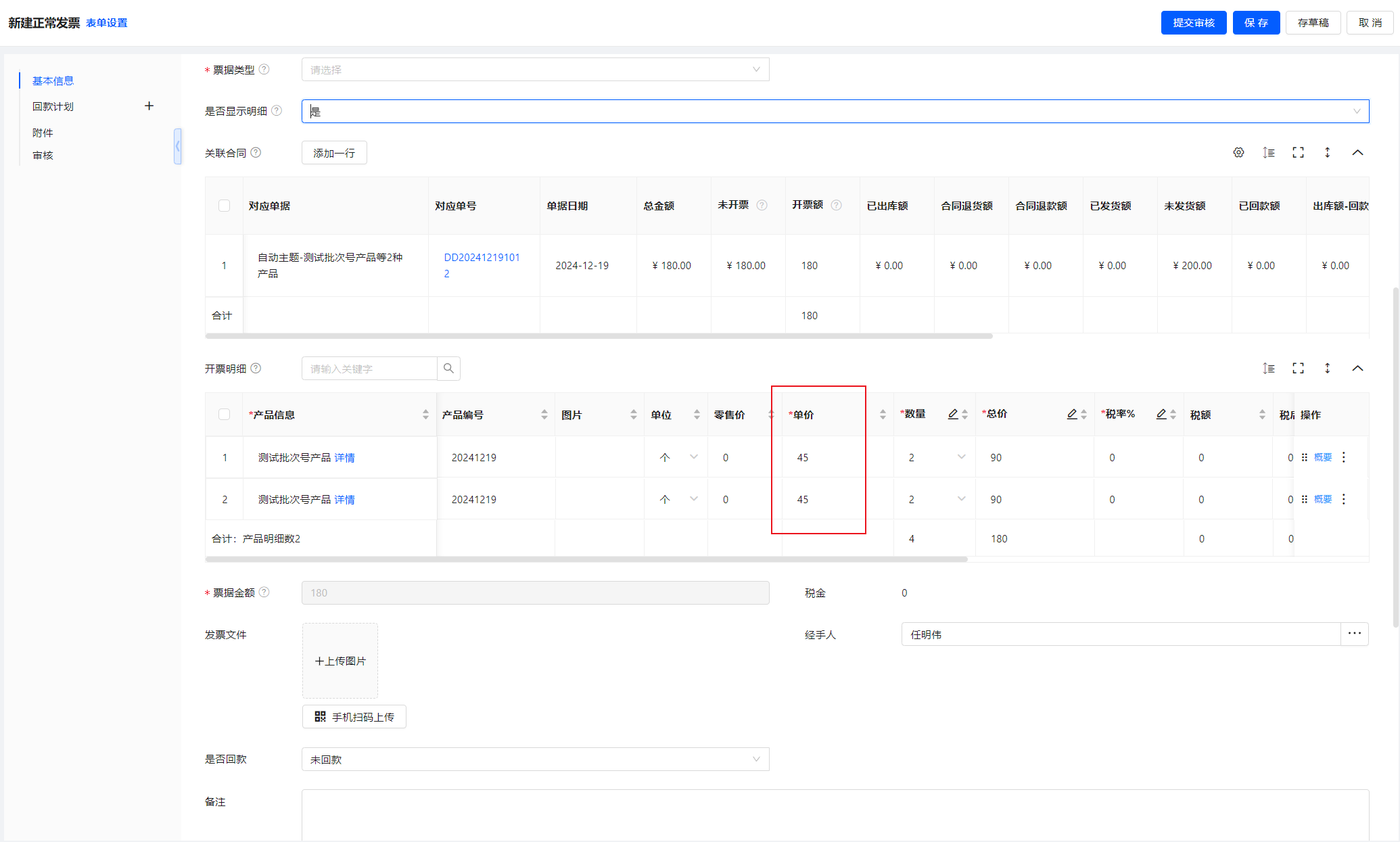The width and height of the screenshot is (1400, 842).
Task: Open 关联合同 table settings gear
Action: pyautogui.click(x=1238, y=152)
